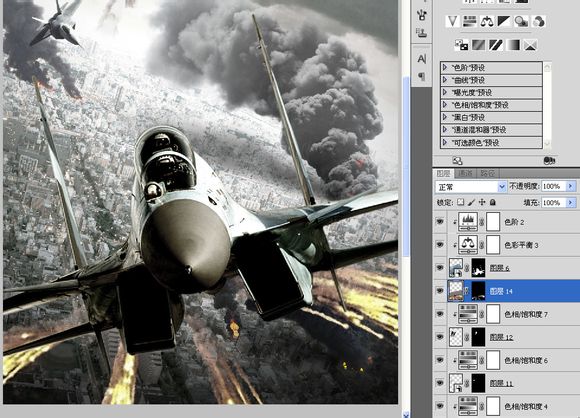Switch to the 通道 tab
Image resolution: width=580 pixels, height=418 pixels.
pos(465,173)
